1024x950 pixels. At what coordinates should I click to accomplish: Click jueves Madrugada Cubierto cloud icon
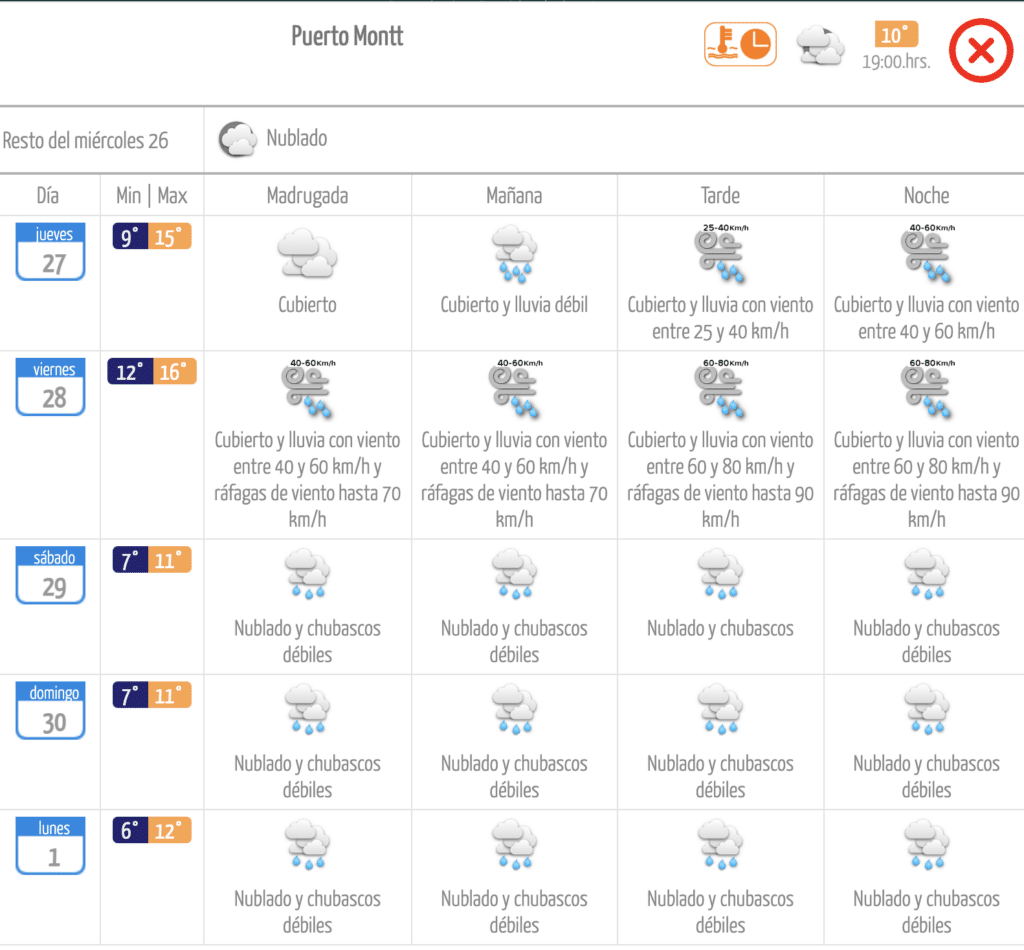point(307,254)
